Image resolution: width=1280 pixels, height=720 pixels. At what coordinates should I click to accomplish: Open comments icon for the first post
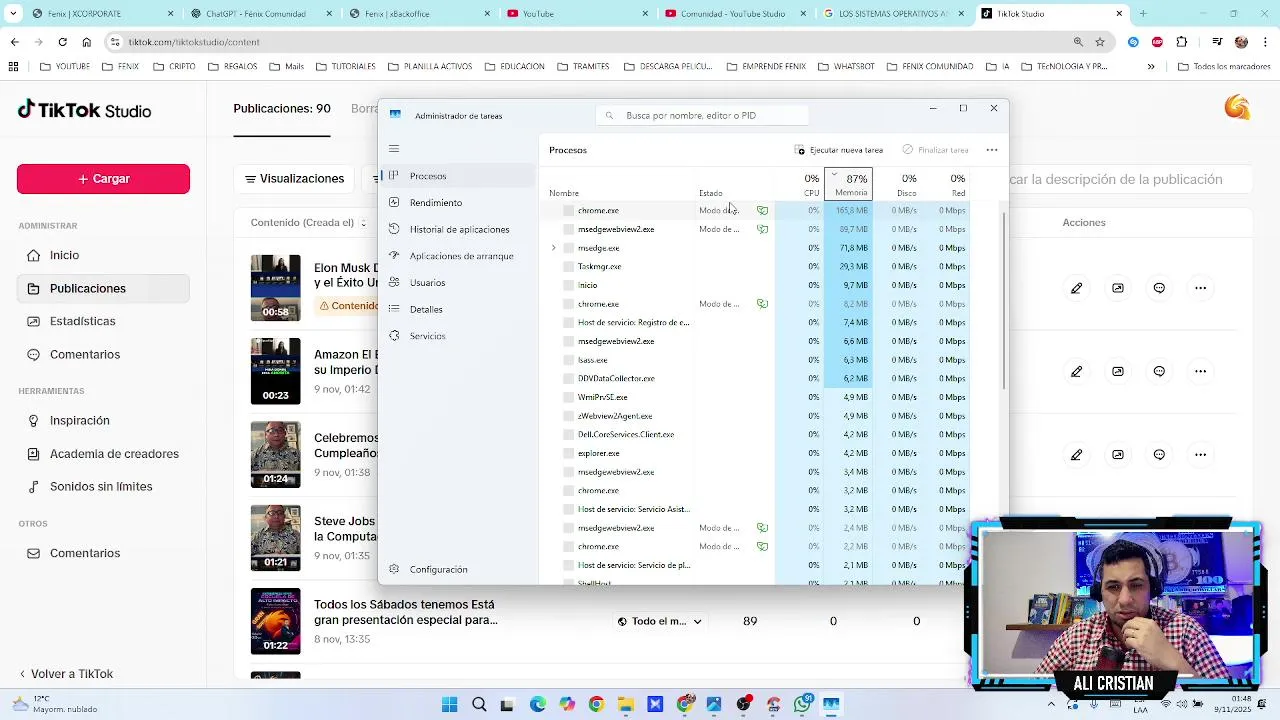(x=1159, y=288)
